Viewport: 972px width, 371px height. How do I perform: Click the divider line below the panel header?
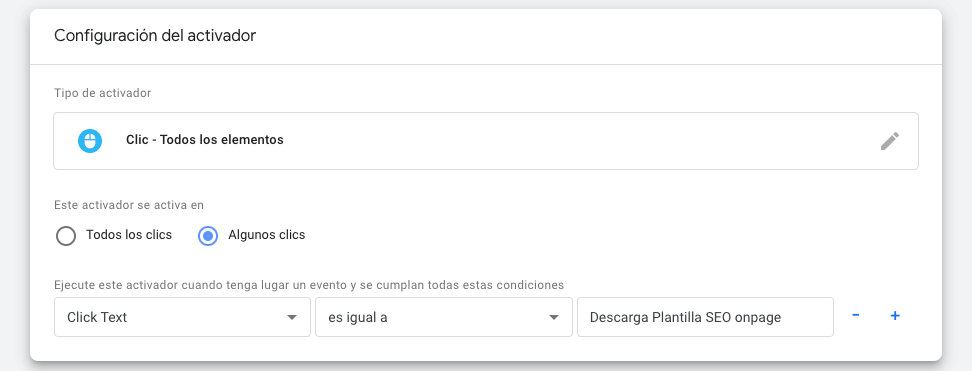click(486, 65)
